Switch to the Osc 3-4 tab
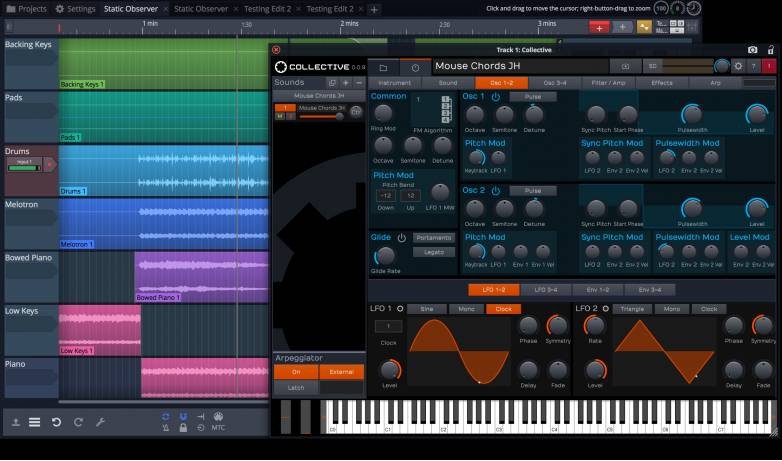This screenshot has height=461, width=782. (555, 83)
